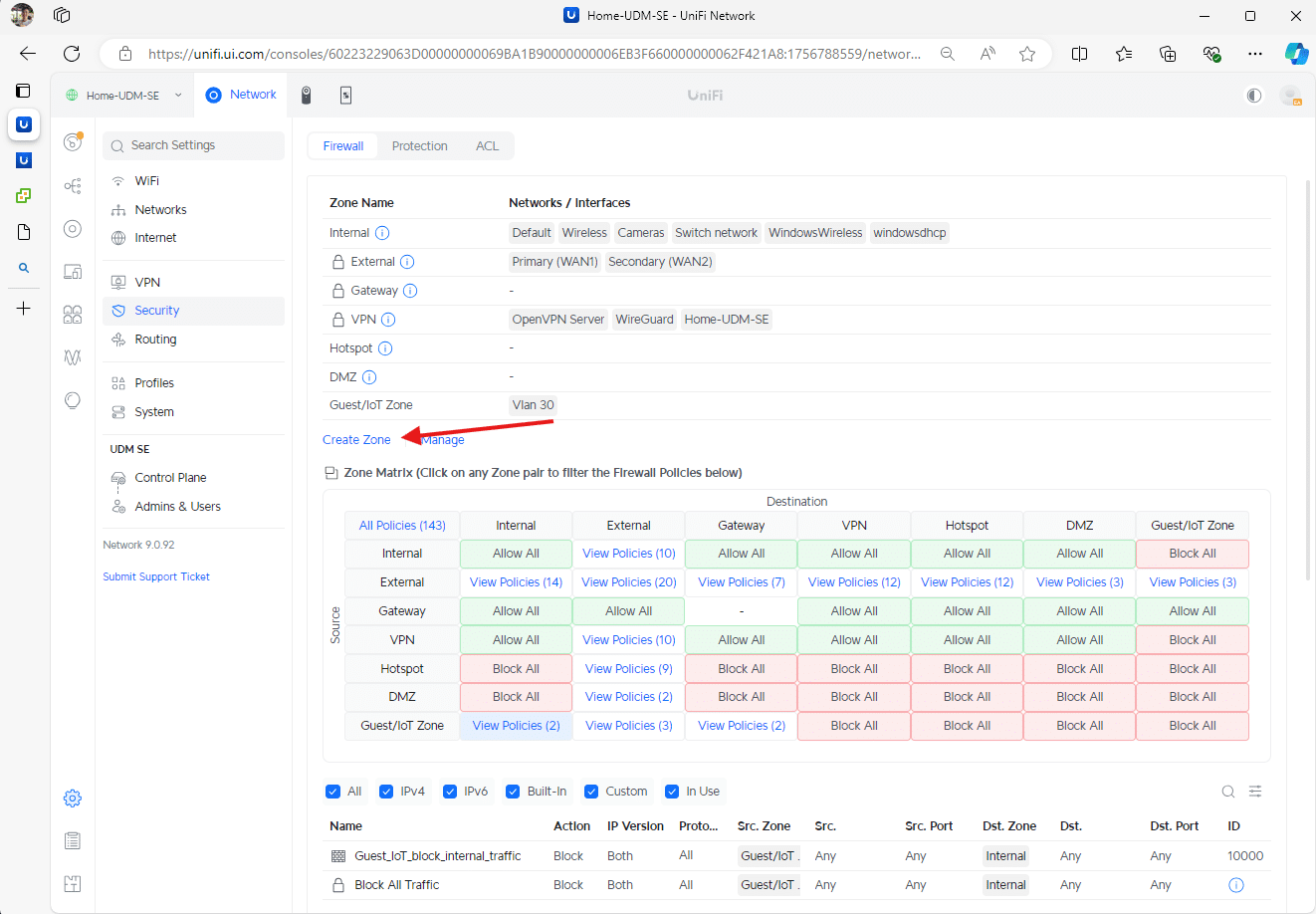
Task: Click the Create Zone link
Action: pos(356,440)
